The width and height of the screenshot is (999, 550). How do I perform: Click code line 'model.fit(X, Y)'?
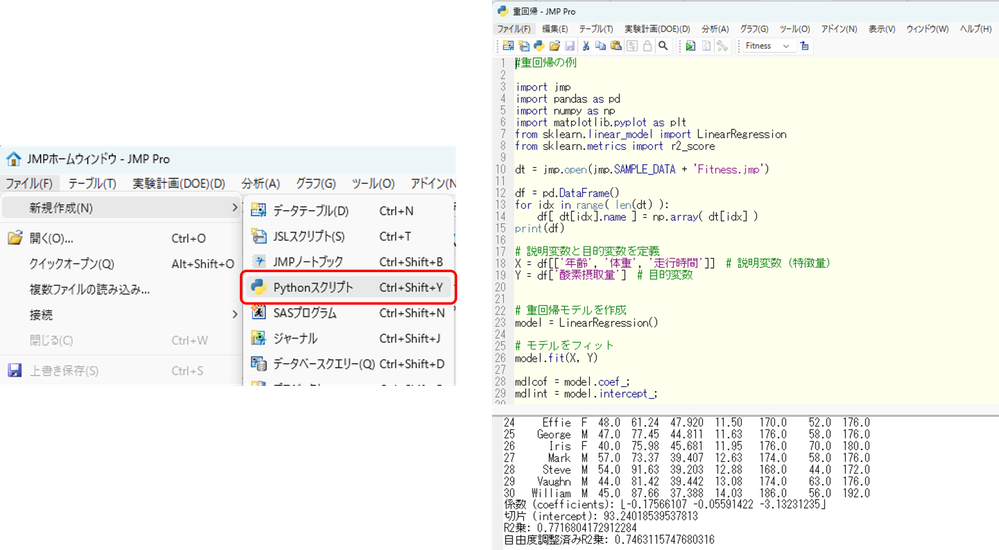pos(556,358)
